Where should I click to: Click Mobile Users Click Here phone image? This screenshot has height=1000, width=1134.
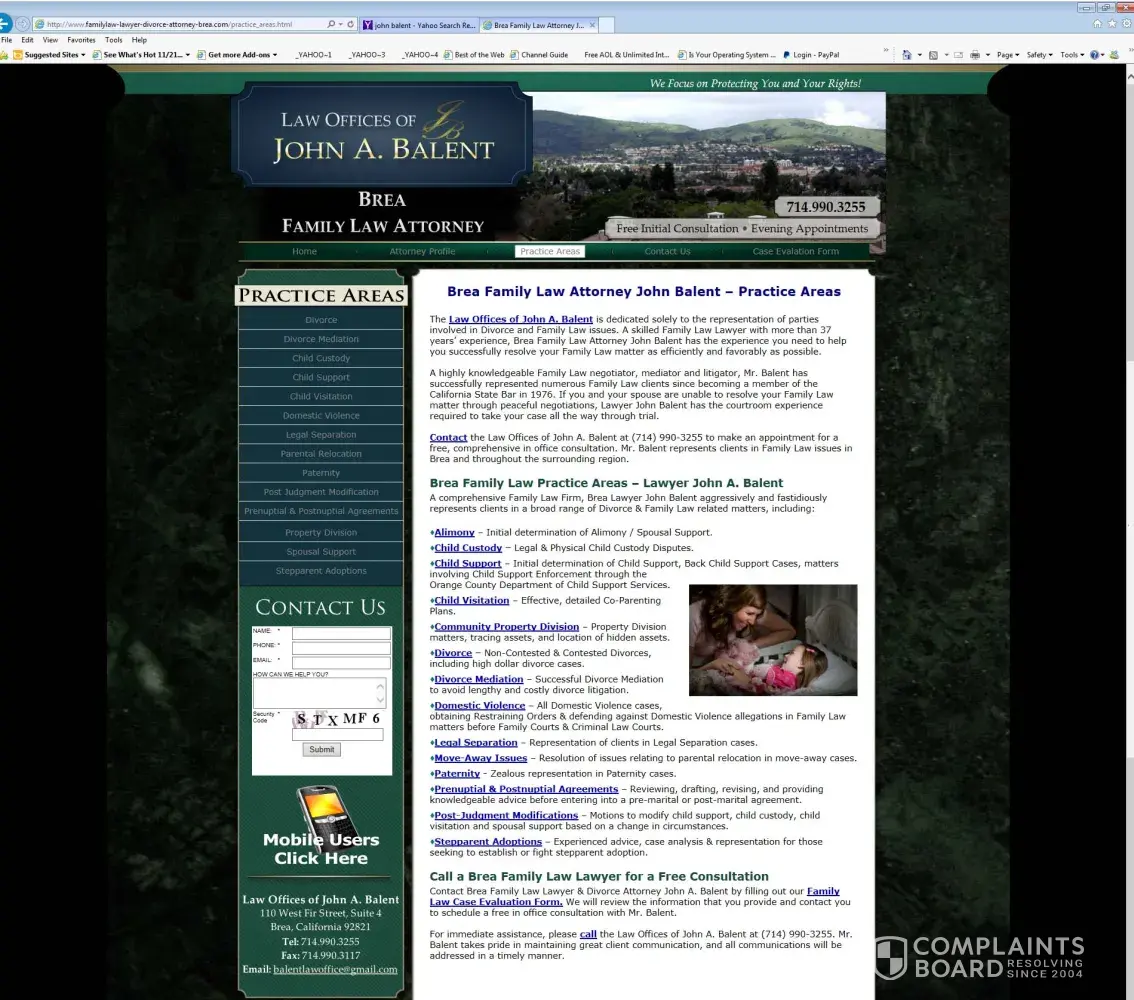321,826
